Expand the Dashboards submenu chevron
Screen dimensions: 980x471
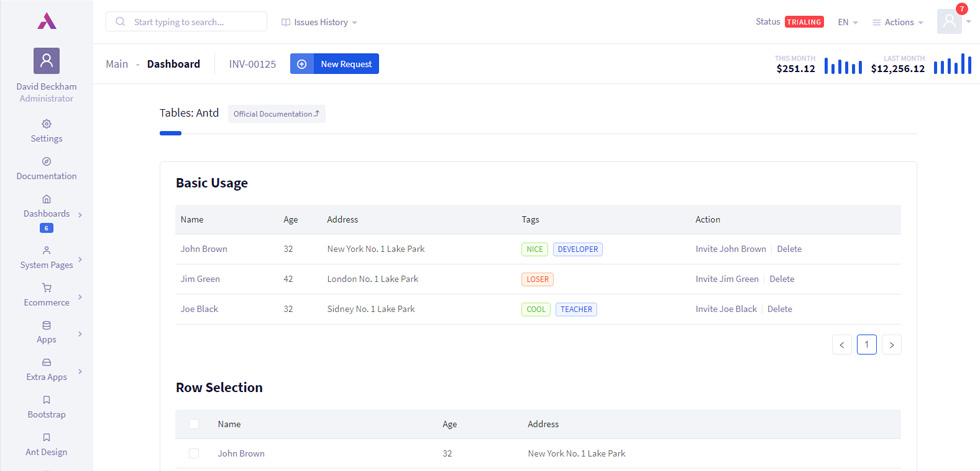coord(80,214)
